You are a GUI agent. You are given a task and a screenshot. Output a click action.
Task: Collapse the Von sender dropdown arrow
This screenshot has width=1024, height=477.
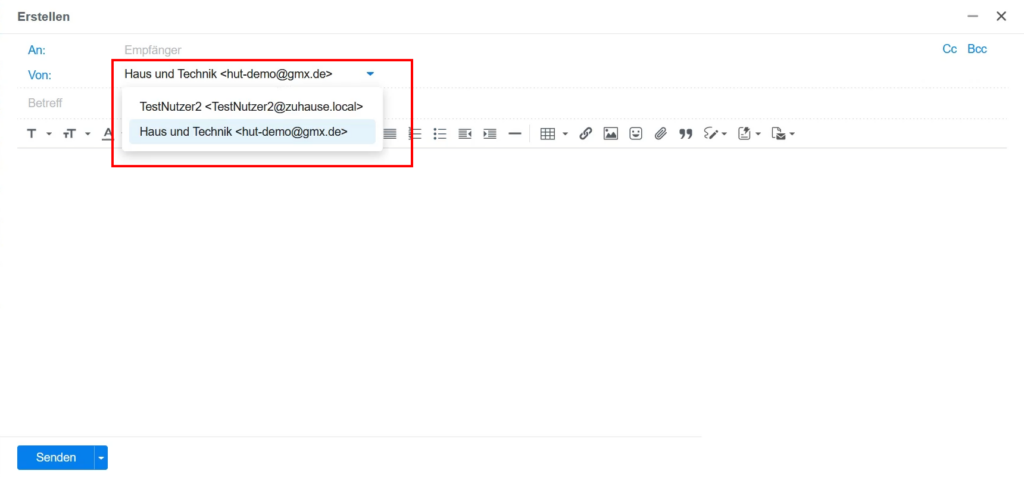[x=370, y=74]
